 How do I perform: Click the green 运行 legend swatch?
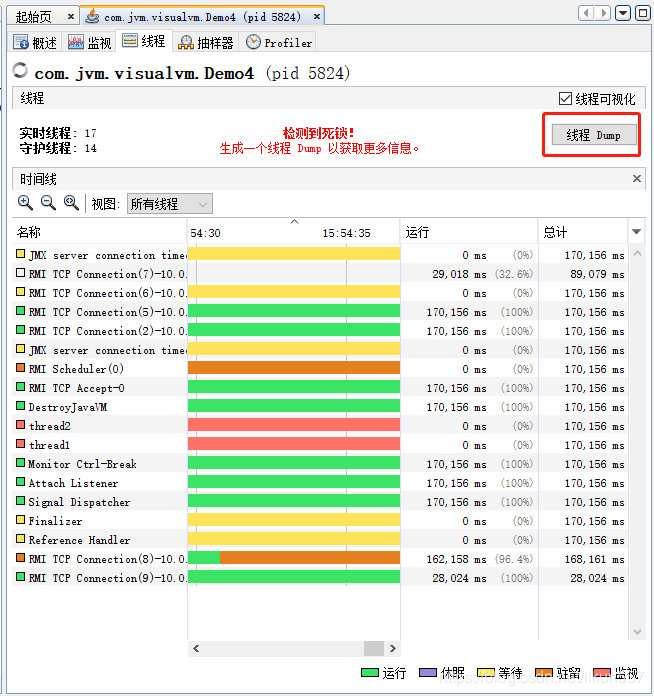[369, 672]
